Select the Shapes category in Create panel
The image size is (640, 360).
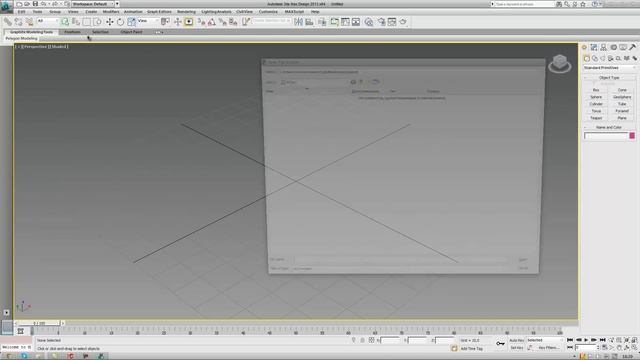tap(595, 58)
